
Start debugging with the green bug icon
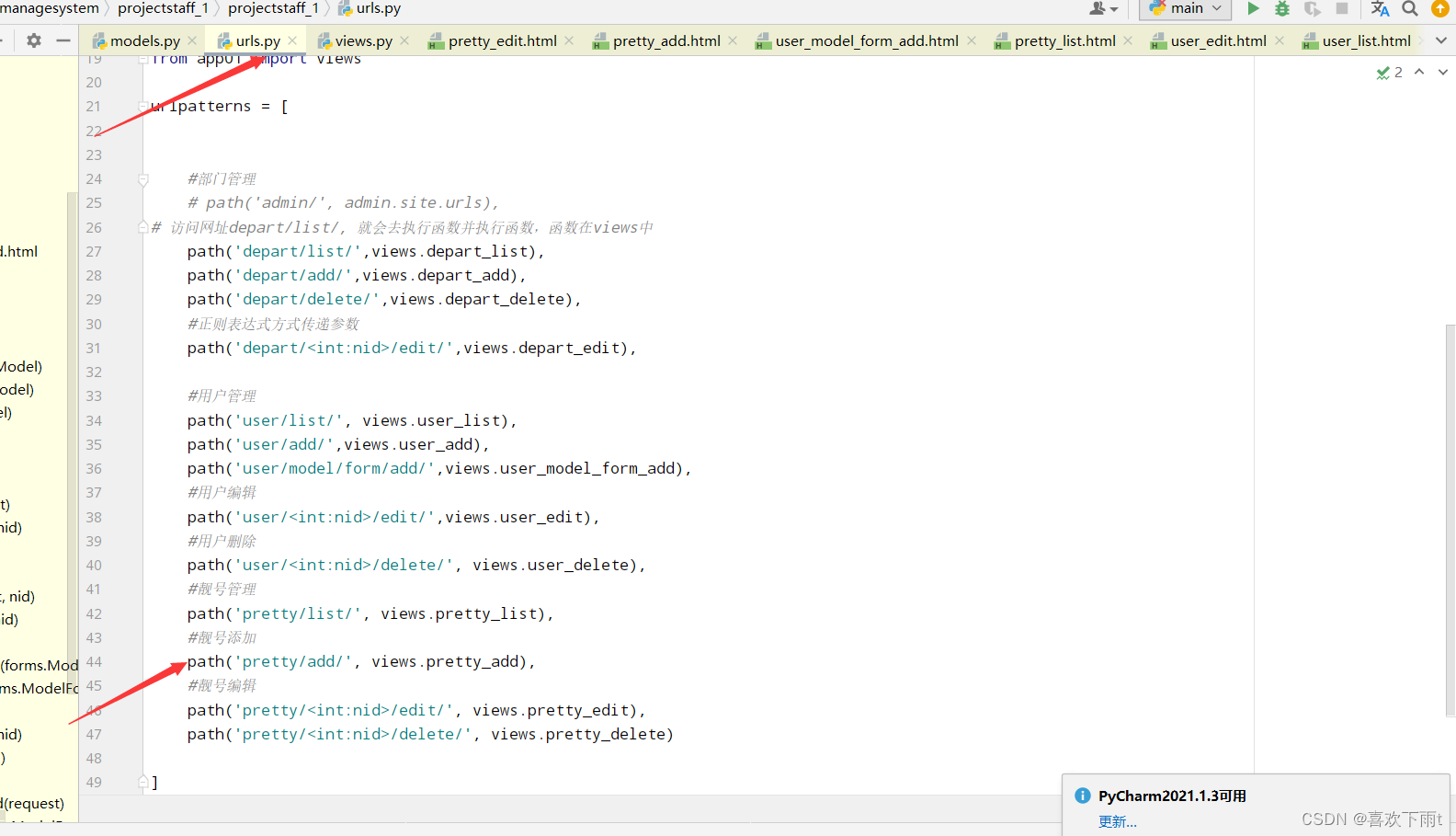click(x=1282, y=8)
